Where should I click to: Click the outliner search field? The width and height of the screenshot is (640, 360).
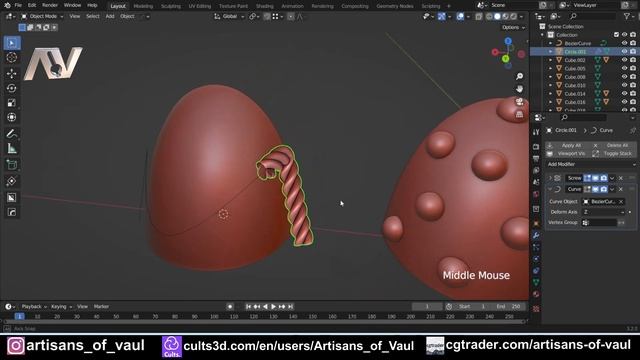click(593, 16)
